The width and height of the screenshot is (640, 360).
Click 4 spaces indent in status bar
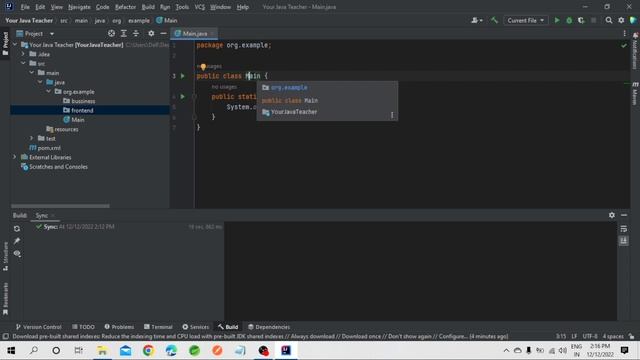coord(613,336)
